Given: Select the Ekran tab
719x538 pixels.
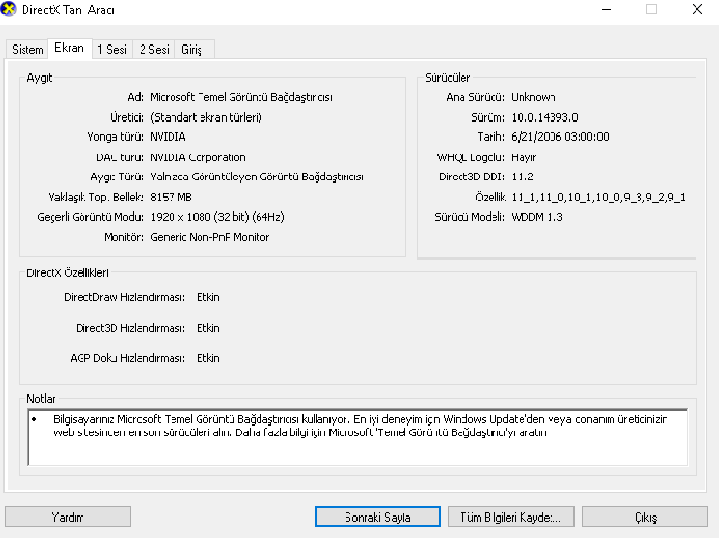Looking at the screenshot, I should point(69,48).
